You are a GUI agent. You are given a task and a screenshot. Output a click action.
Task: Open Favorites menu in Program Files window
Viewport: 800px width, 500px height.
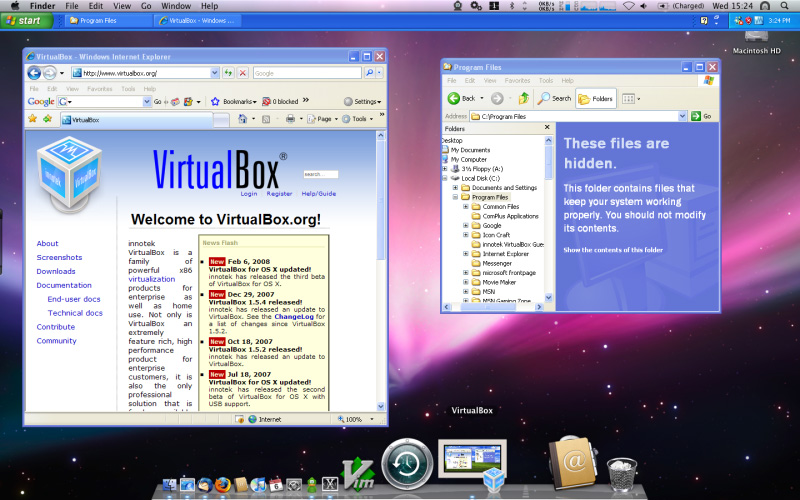(x=517, y=80)
